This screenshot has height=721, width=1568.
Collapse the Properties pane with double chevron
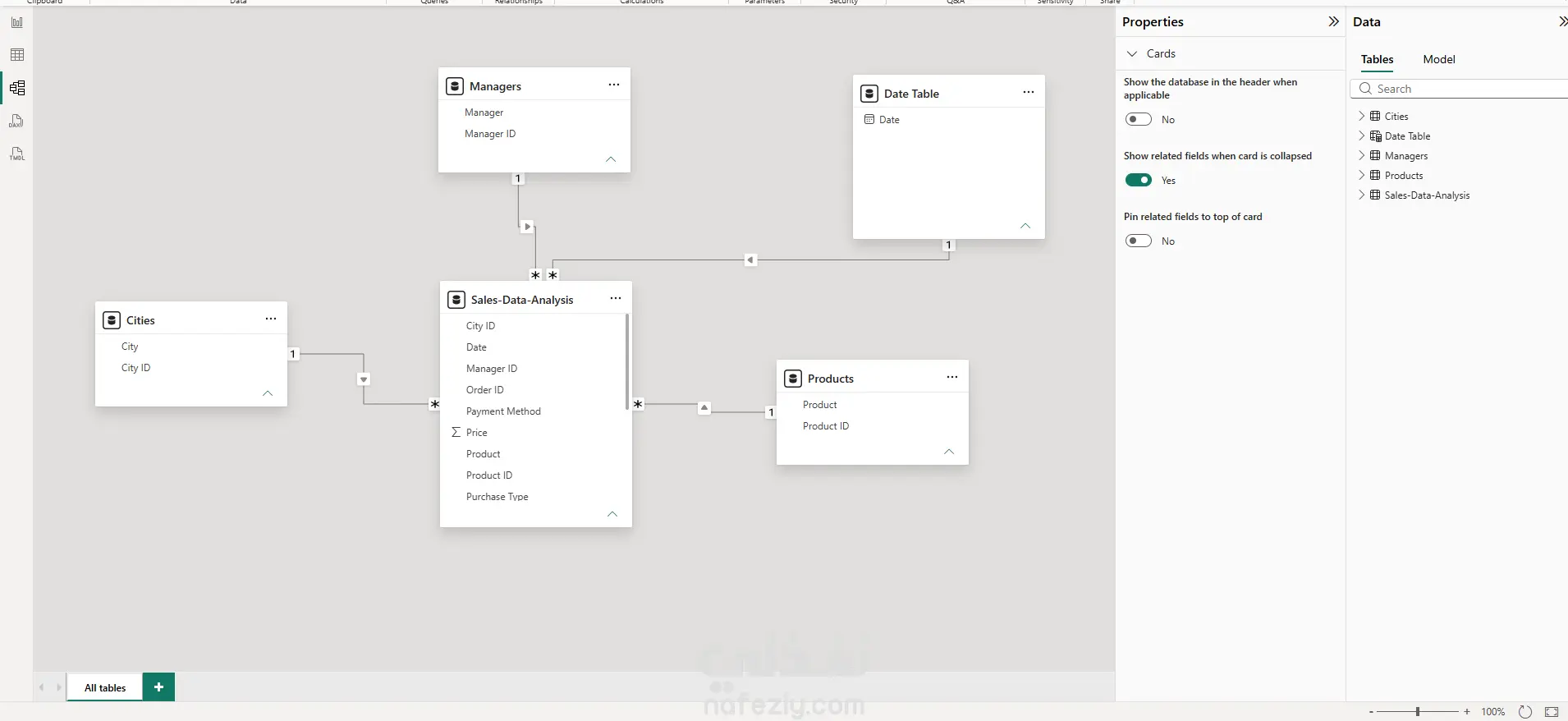(x=1333, y=21)
